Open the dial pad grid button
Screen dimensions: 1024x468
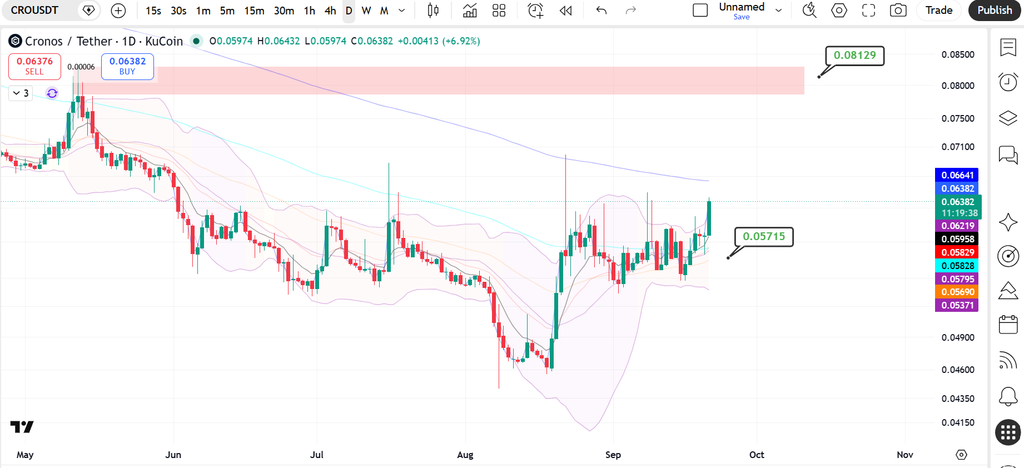point(1008,431)
